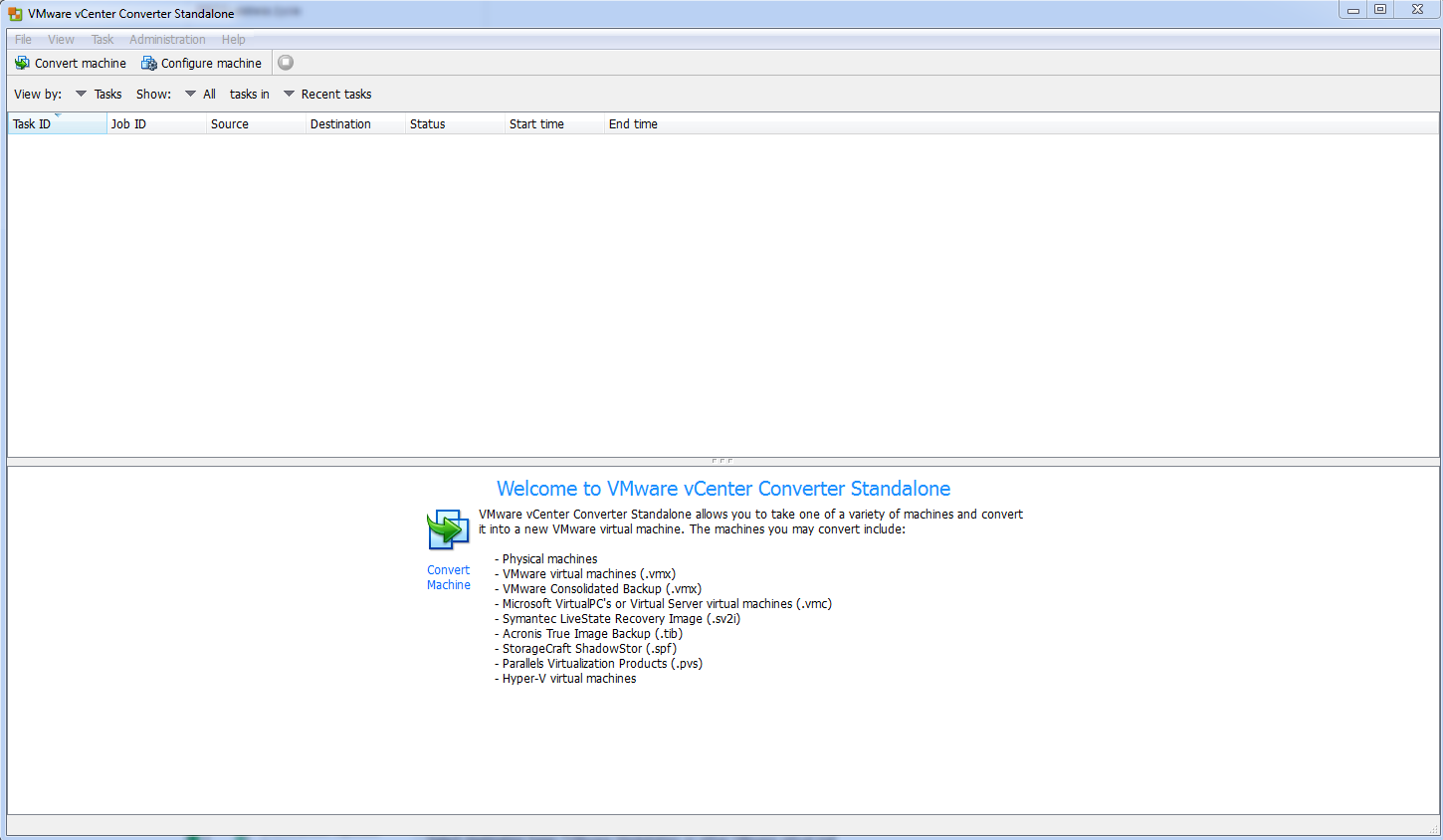Click the VMware app icon in title bar
Screen dimensions: 1443x840
click(x=15, y=14)
